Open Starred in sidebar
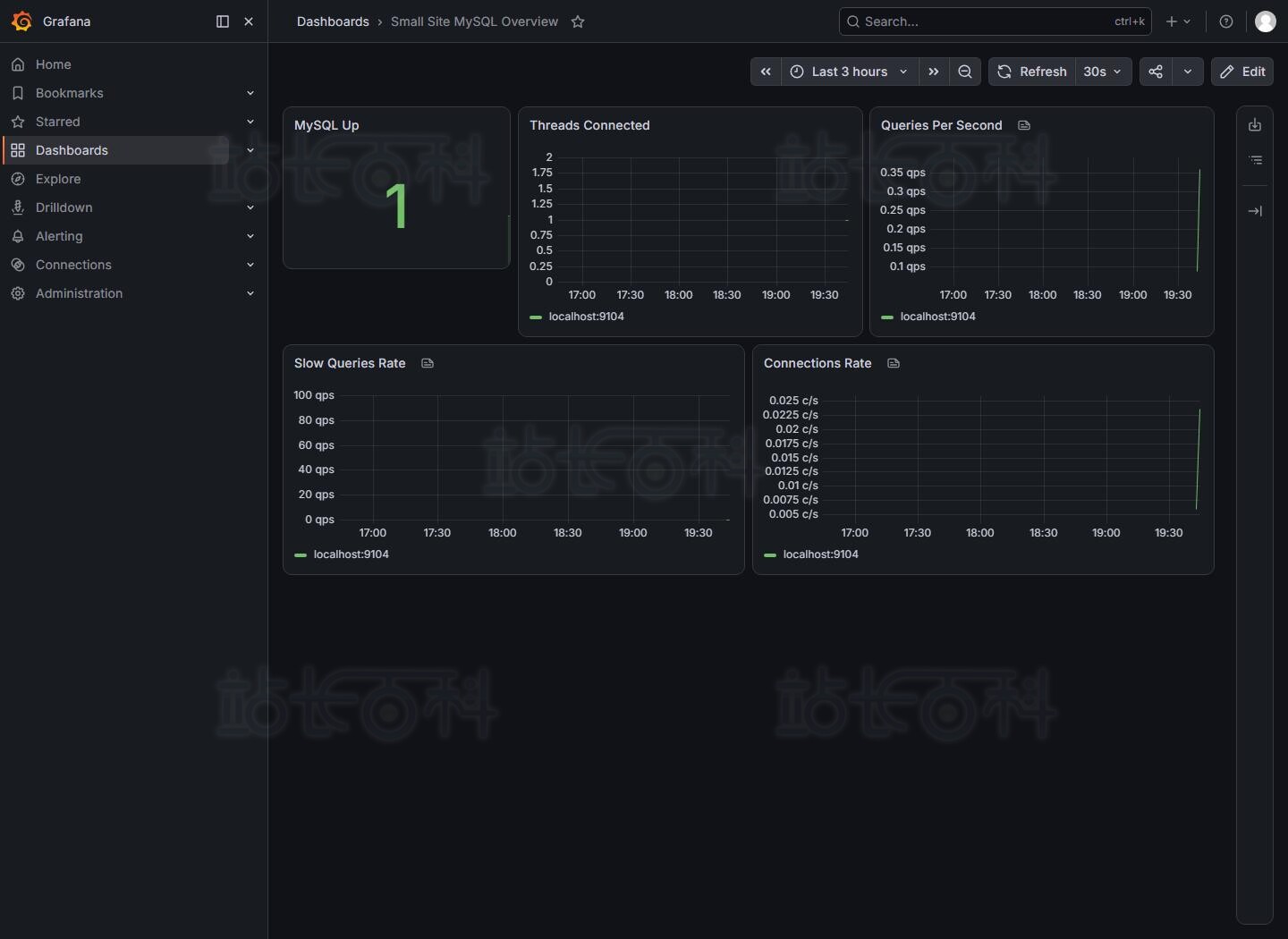Screen dimensions: 1288x939 [58, 122]
